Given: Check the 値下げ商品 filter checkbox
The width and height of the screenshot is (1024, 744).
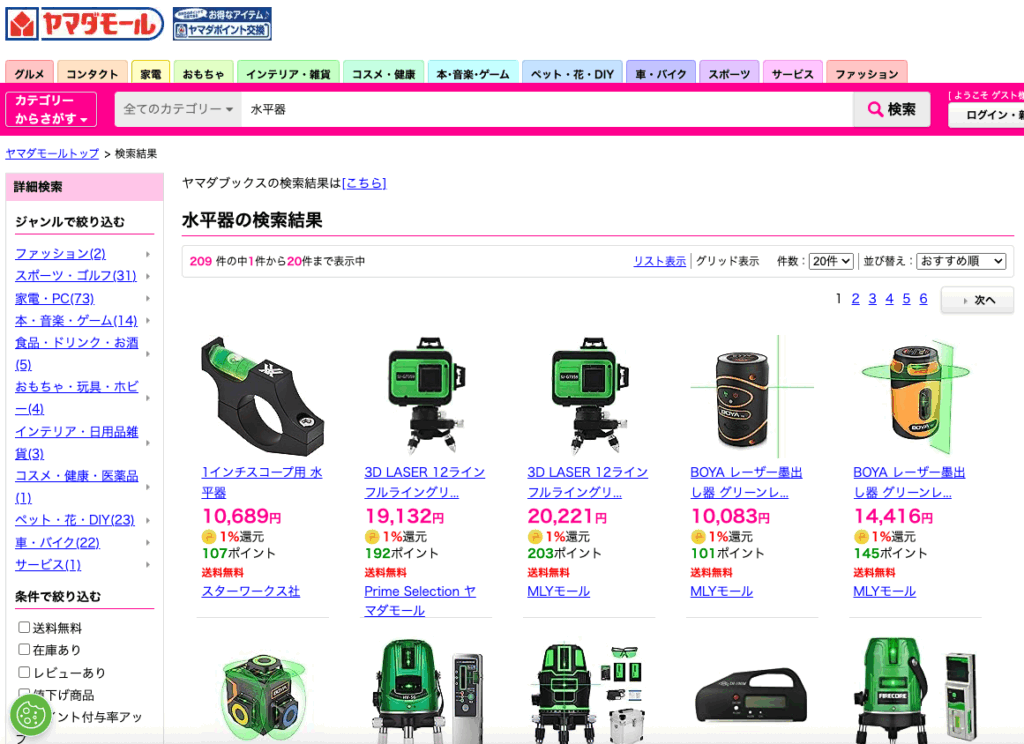Looking at the screenshot, I should [x=24, y=692].
